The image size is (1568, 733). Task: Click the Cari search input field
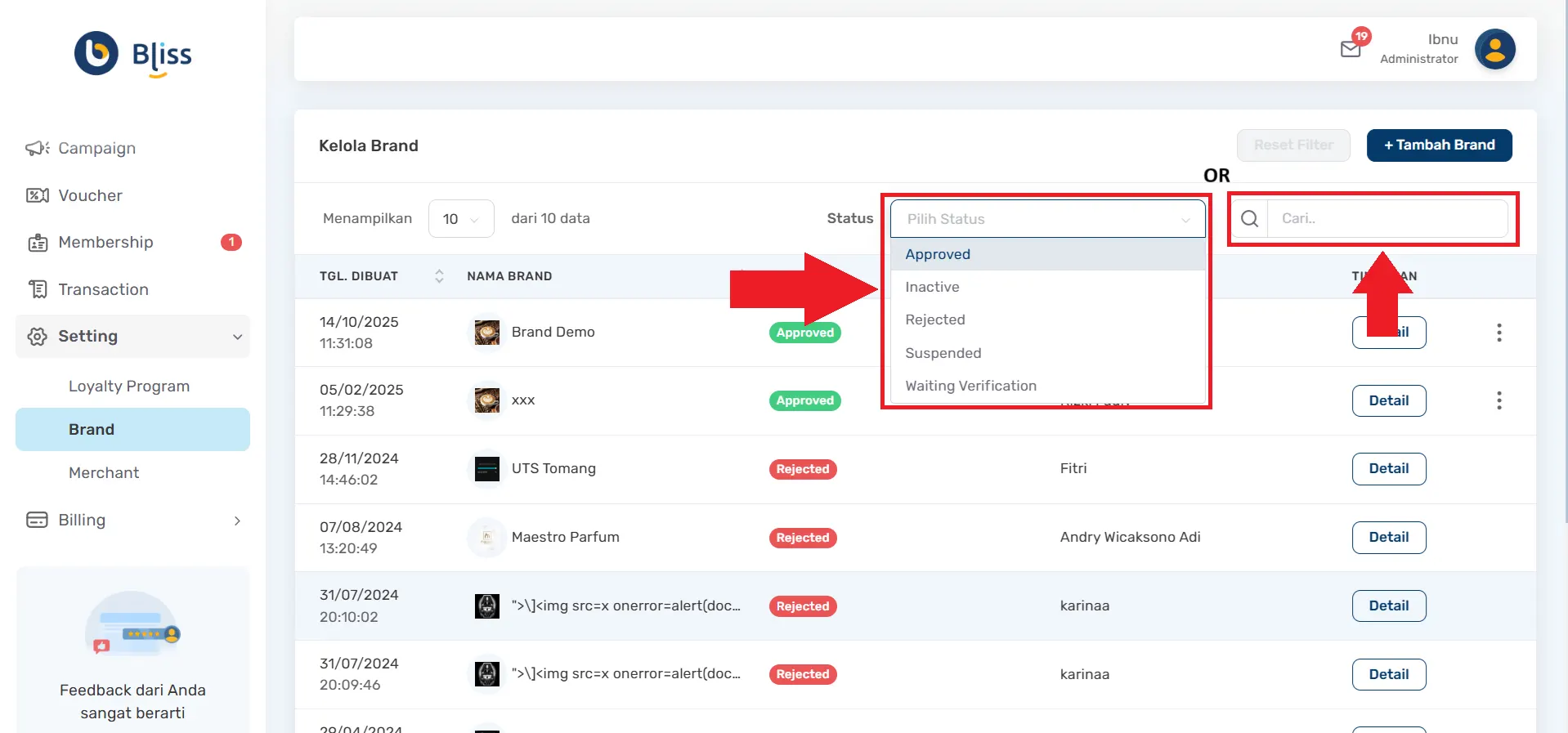[1387, 219]
